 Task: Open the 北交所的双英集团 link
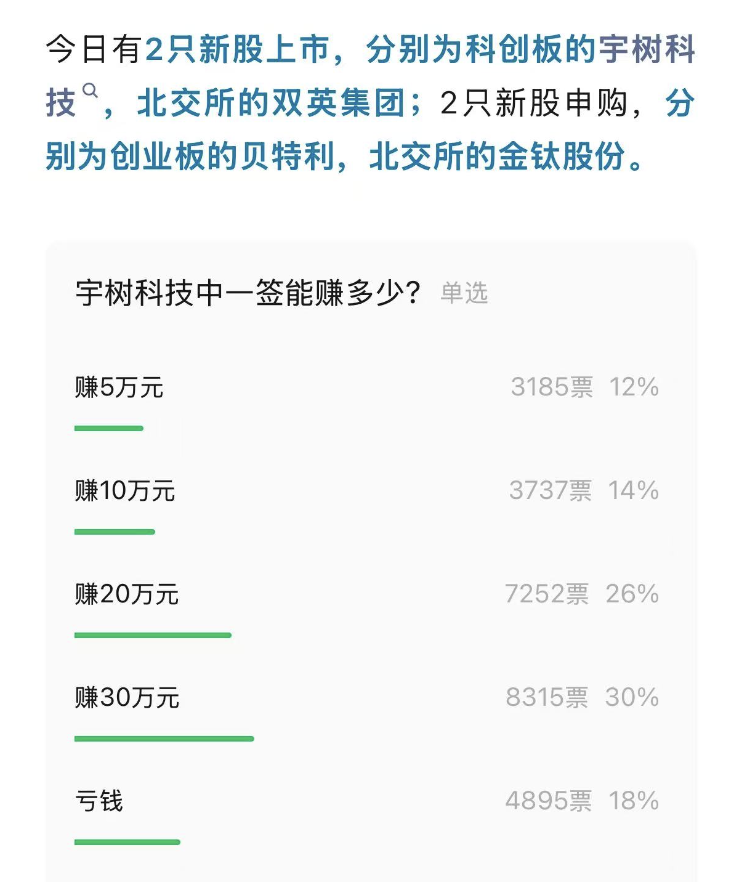coord(272,103)
